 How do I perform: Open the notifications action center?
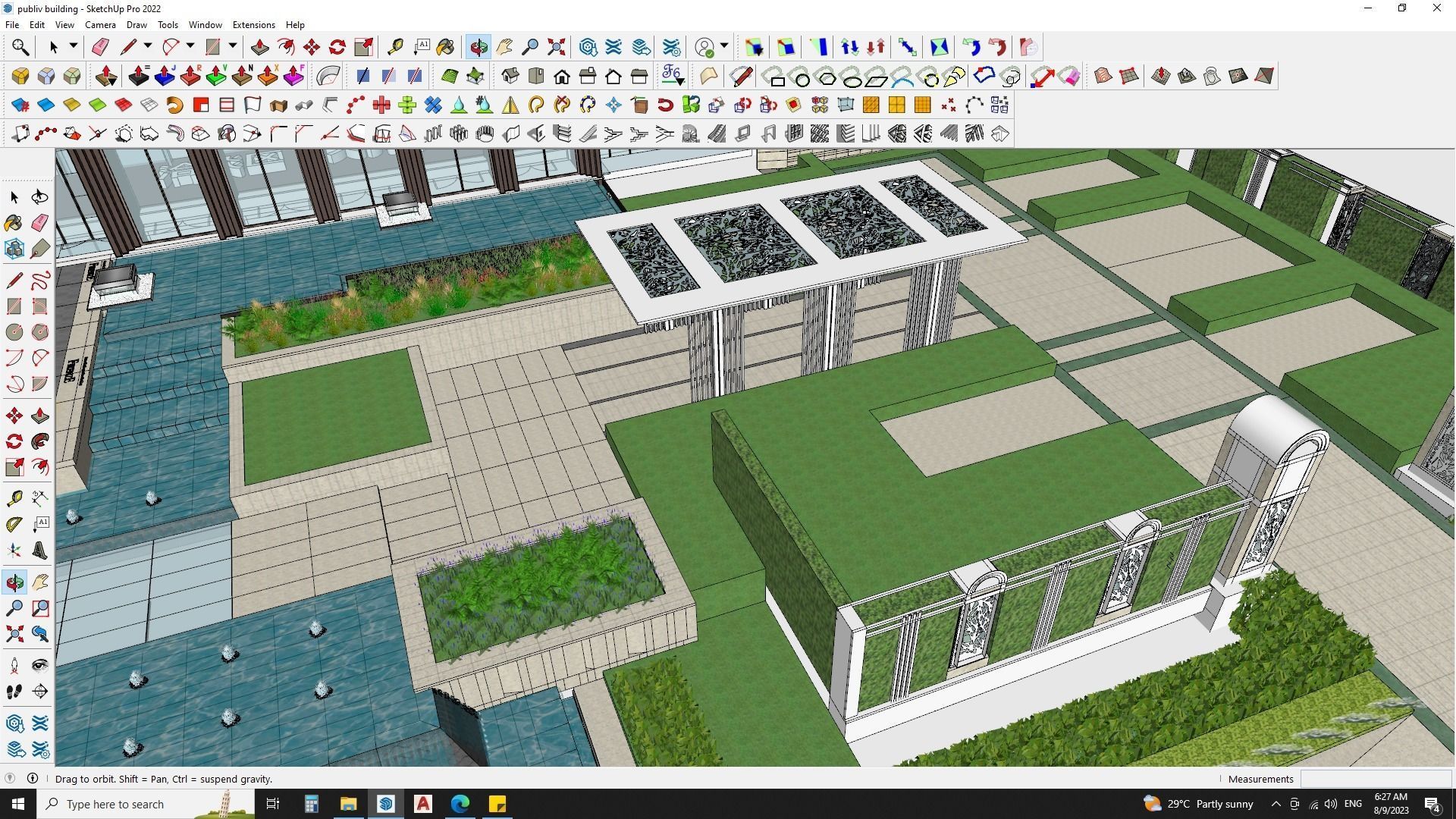click(x=1432, y=804)
